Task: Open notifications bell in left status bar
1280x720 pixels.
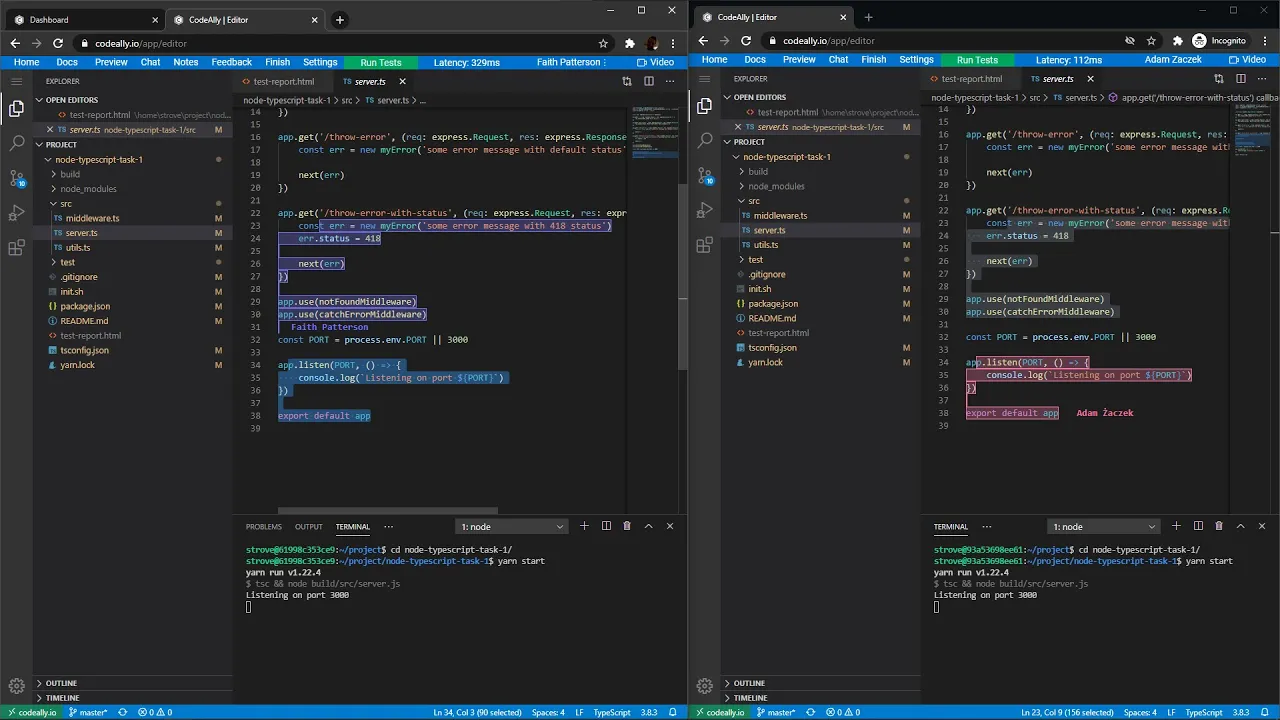Action: click(x=673, y=713)
